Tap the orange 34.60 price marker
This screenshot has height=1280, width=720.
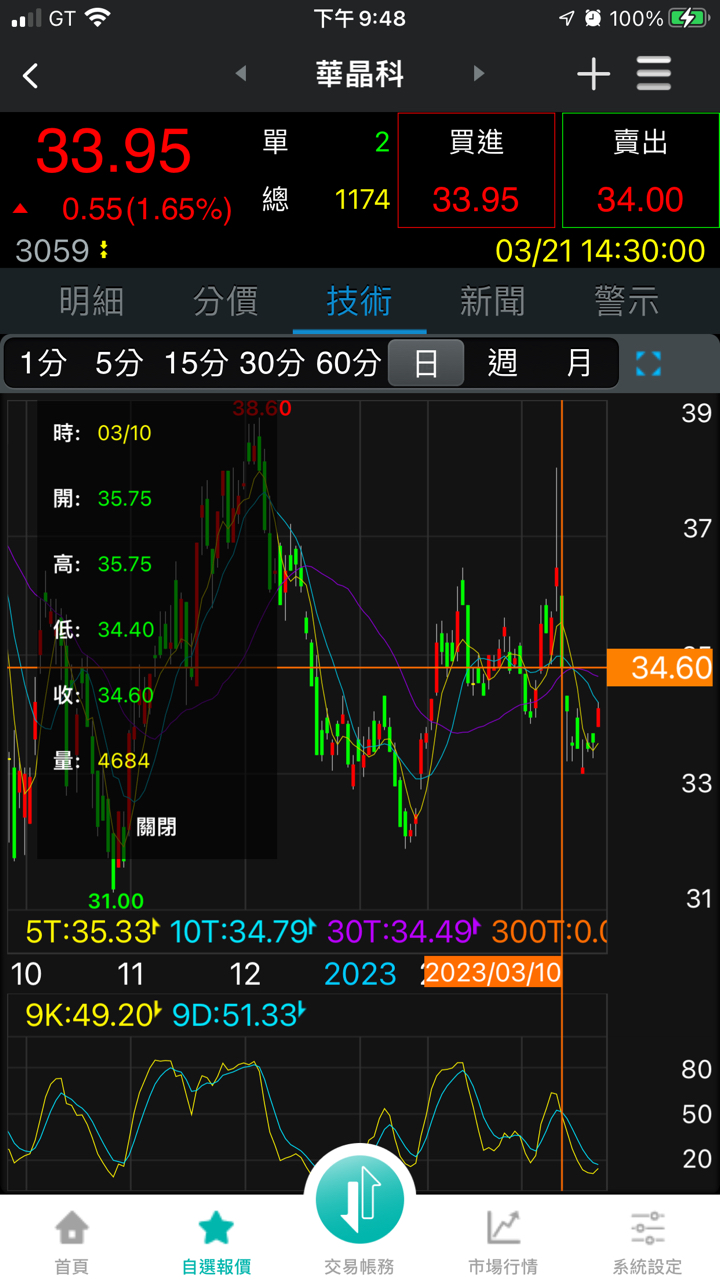[660, 667]
